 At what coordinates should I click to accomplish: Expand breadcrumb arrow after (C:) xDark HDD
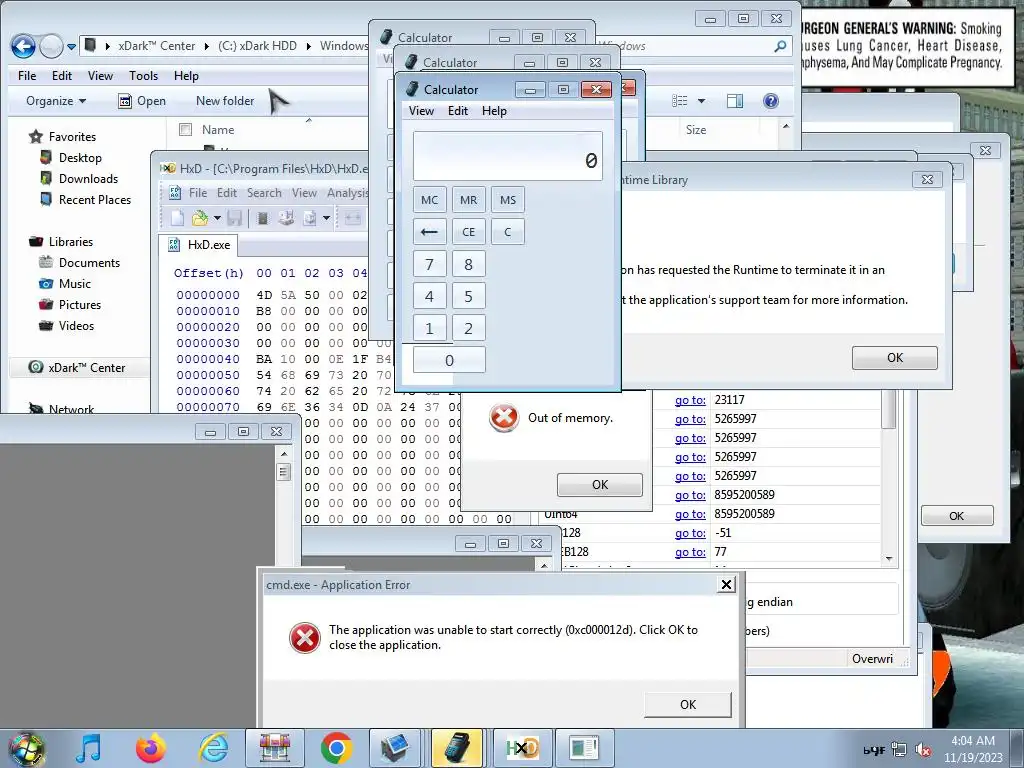pyautogui.click(x=308, y=46)
